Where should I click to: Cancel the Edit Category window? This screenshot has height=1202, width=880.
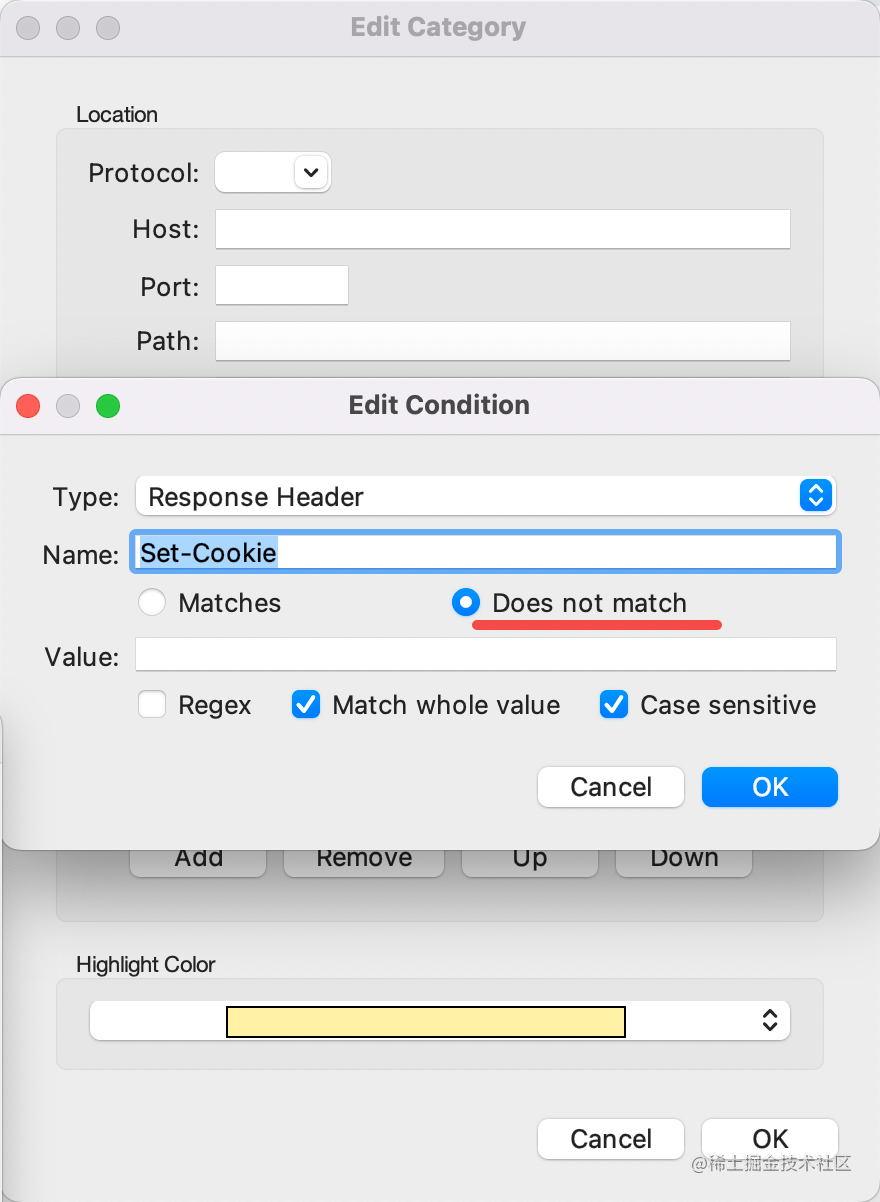pyautogui.click(x=611, y=1139)
